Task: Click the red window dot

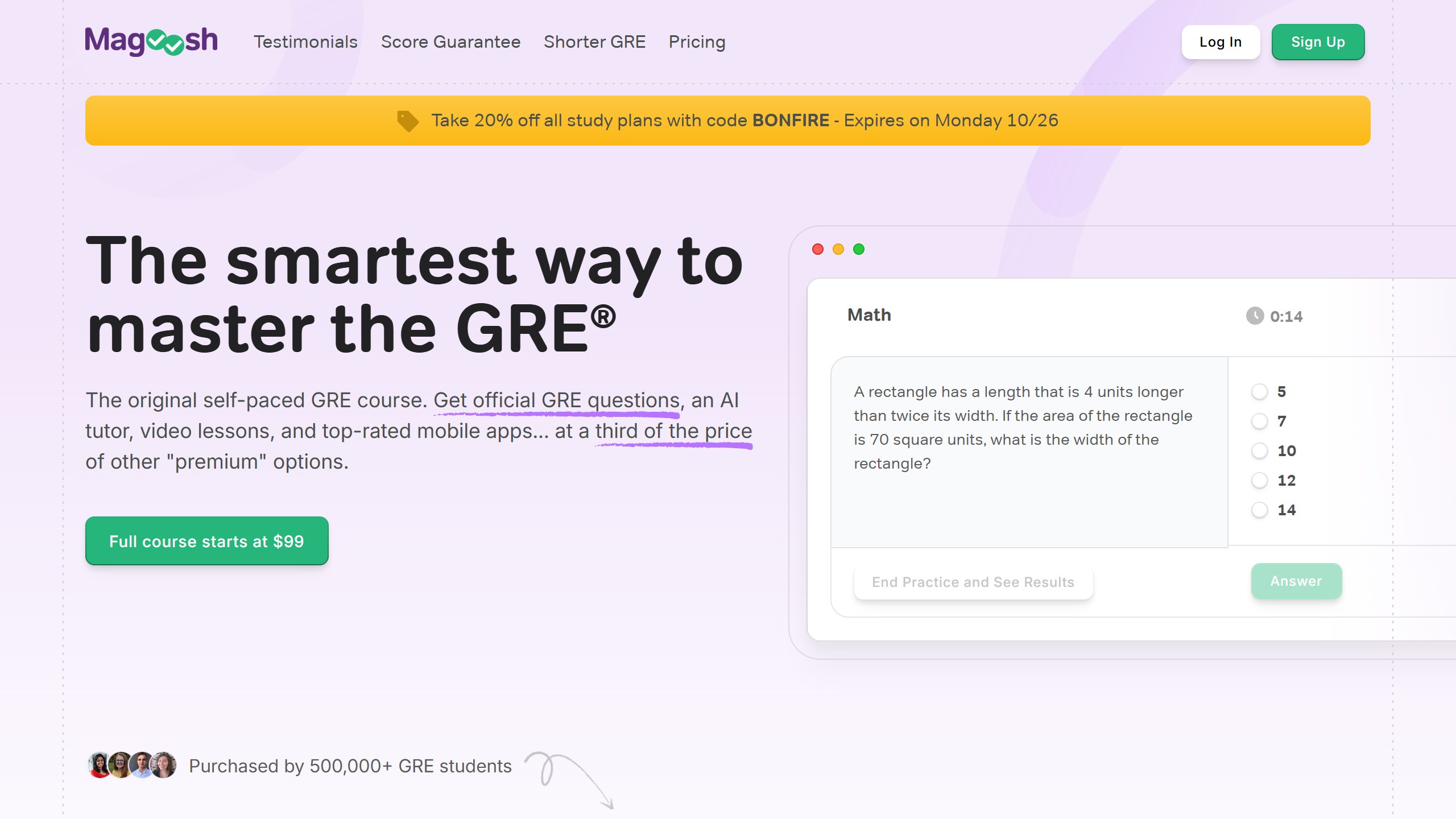Action: (x=818, y=249)
